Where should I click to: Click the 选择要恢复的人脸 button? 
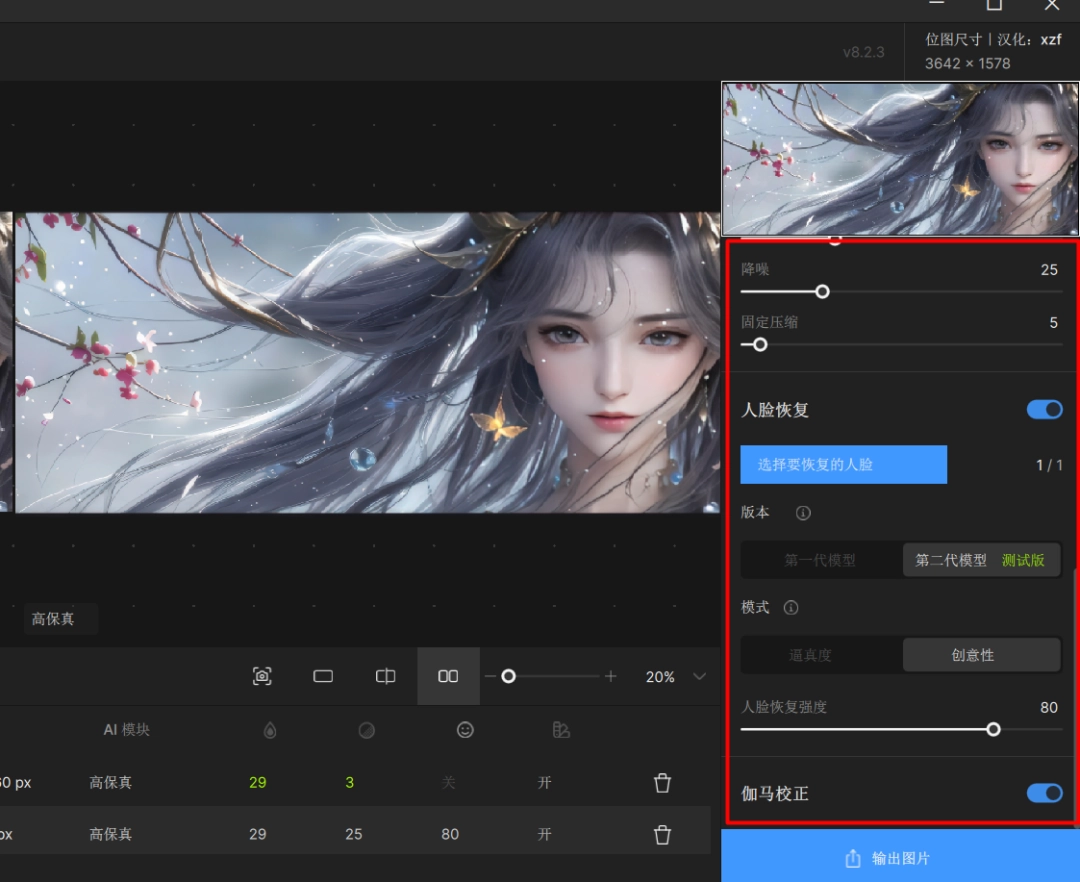tap(843, 465)
